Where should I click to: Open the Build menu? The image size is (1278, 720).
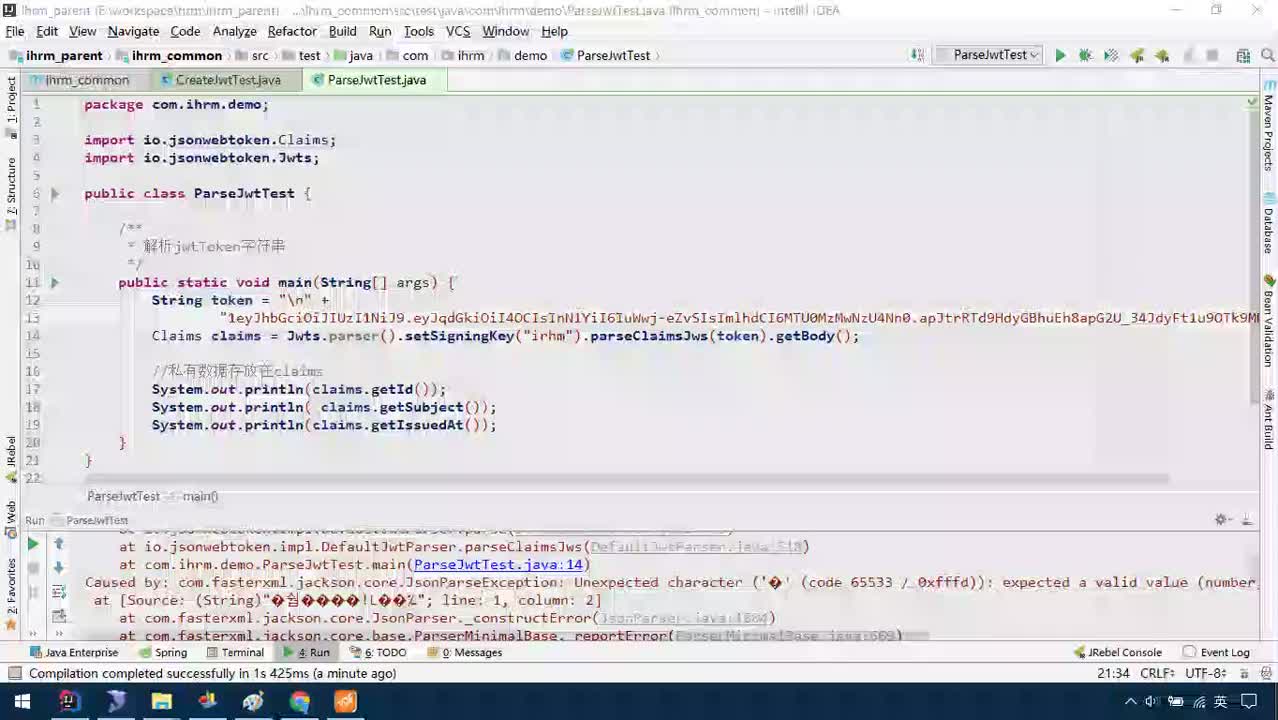coord(343,31)
